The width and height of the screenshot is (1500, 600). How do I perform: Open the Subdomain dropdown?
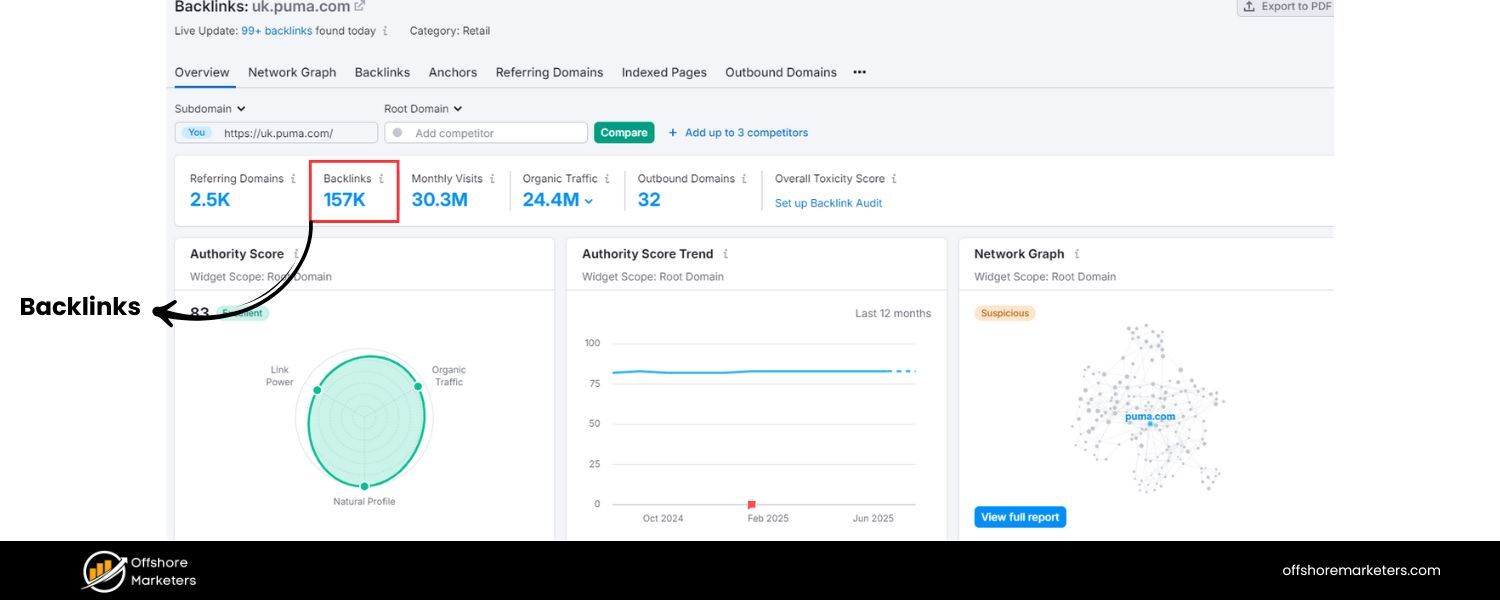click(x=210, y=108)
